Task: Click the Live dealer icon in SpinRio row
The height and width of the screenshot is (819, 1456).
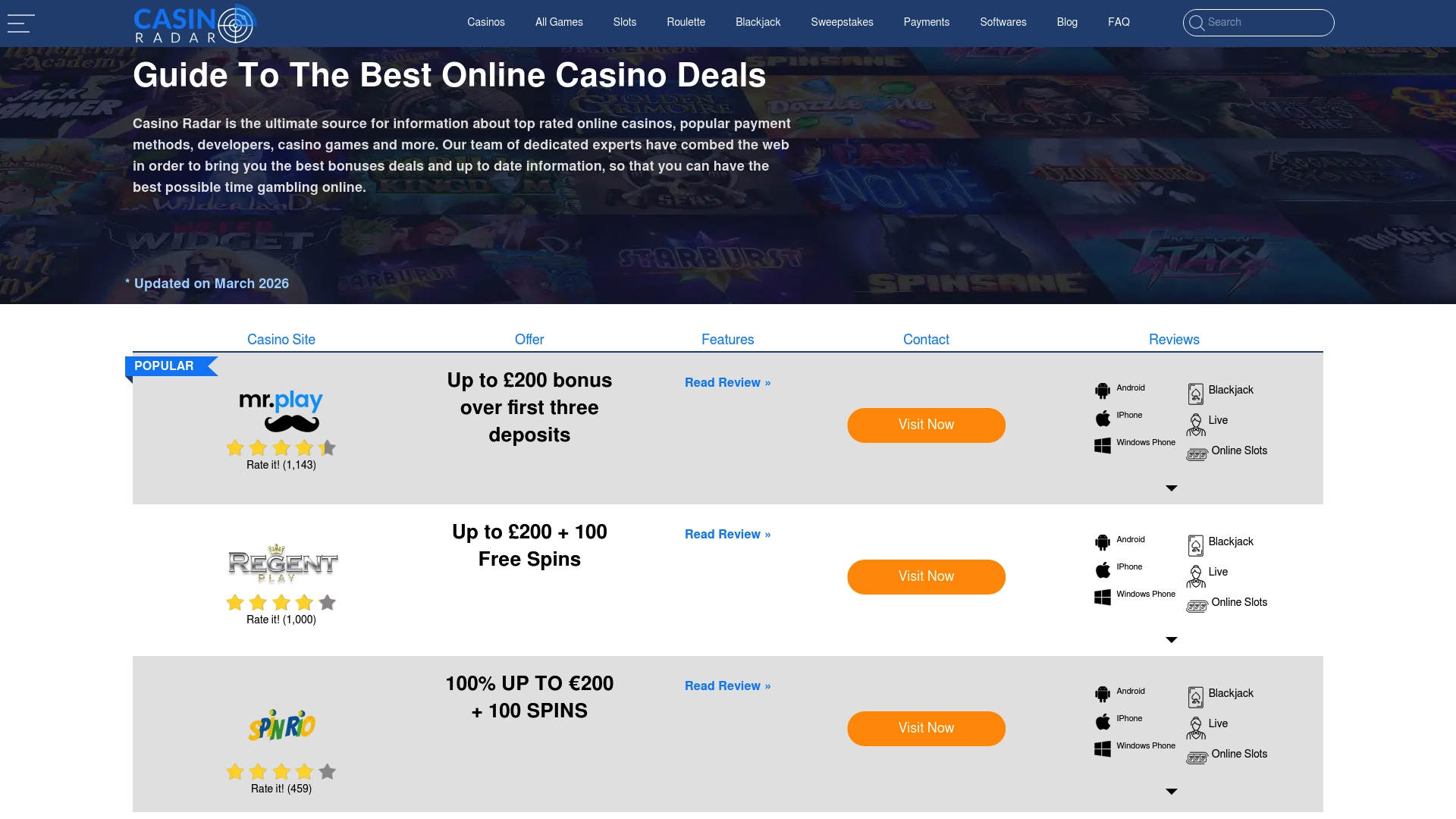Action: (x=1196, y=727)
